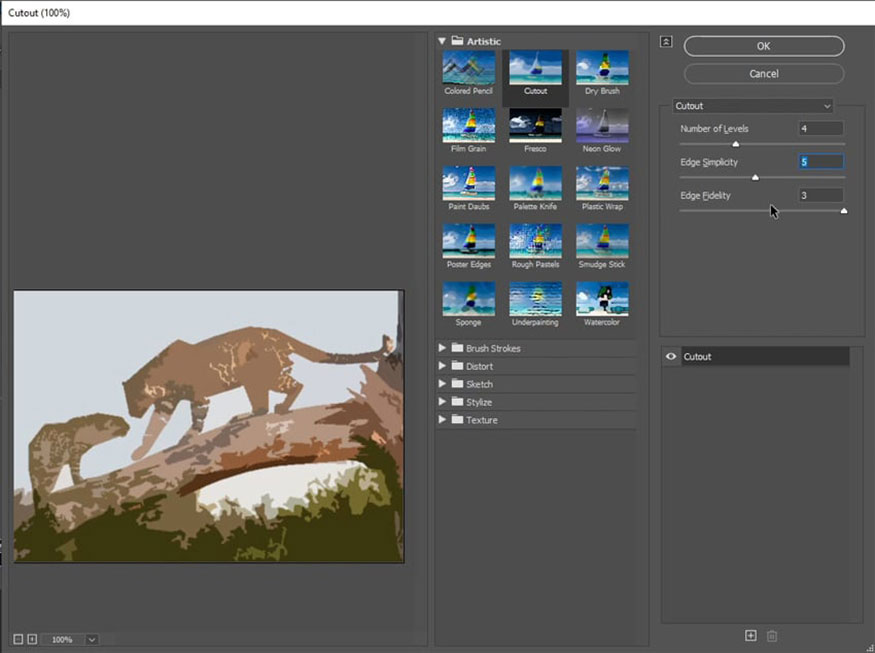Select the Cutout filter thumbnail
Image resolution: width=875 pixels, height=653 pixels.
[535, 68]
